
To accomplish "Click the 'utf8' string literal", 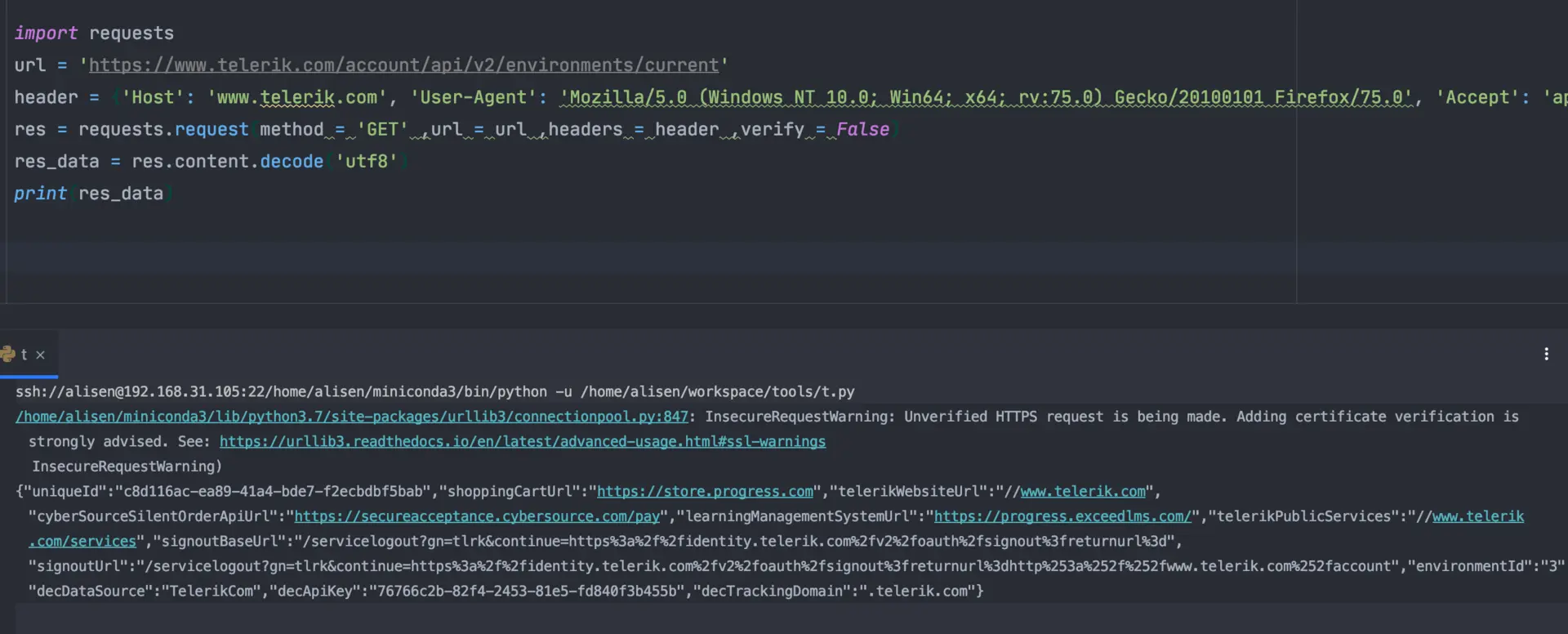I will (x=367, y=161).
